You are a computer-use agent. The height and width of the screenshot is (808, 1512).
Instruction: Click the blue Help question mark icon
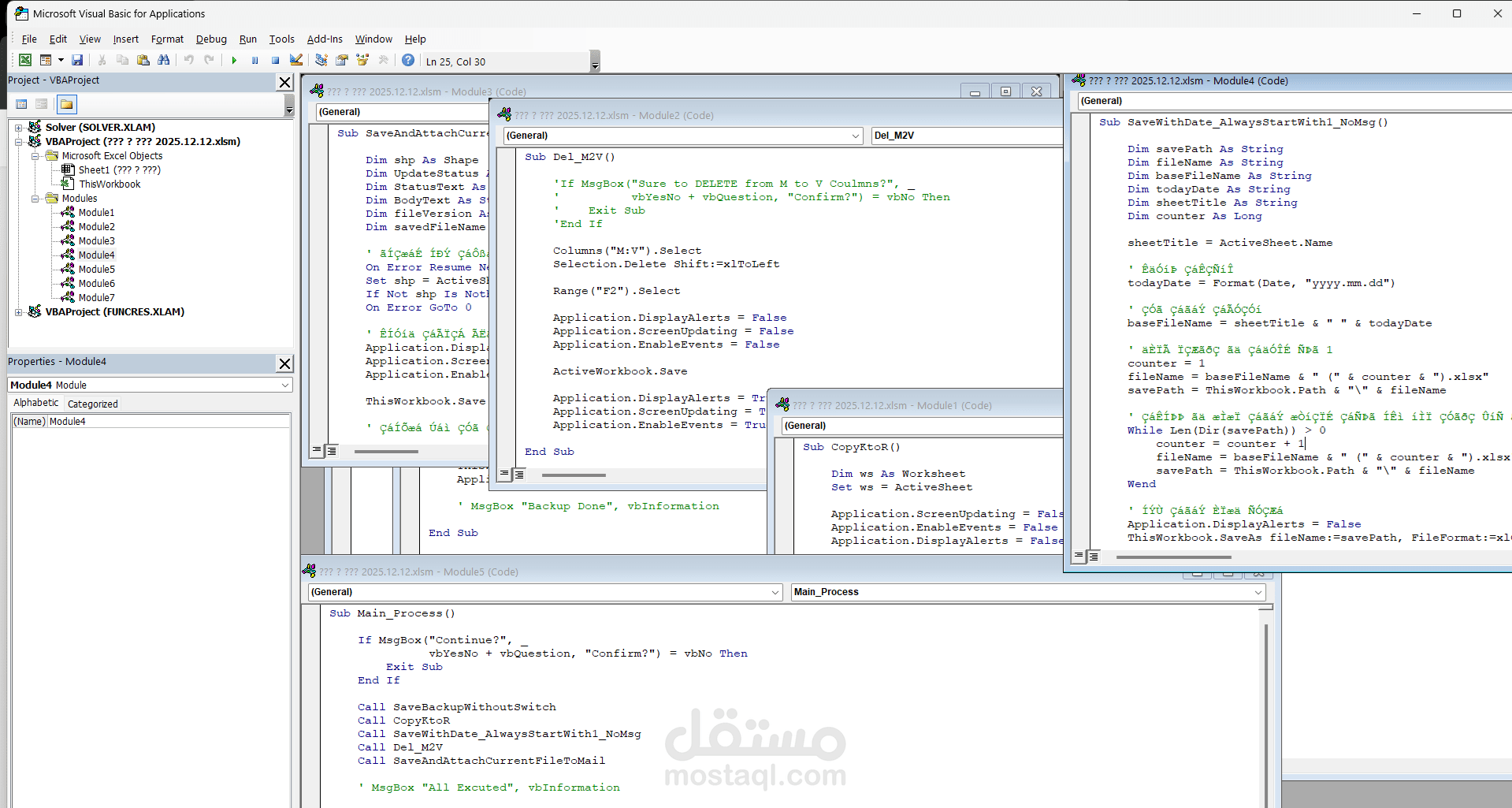tap(408, 60)
